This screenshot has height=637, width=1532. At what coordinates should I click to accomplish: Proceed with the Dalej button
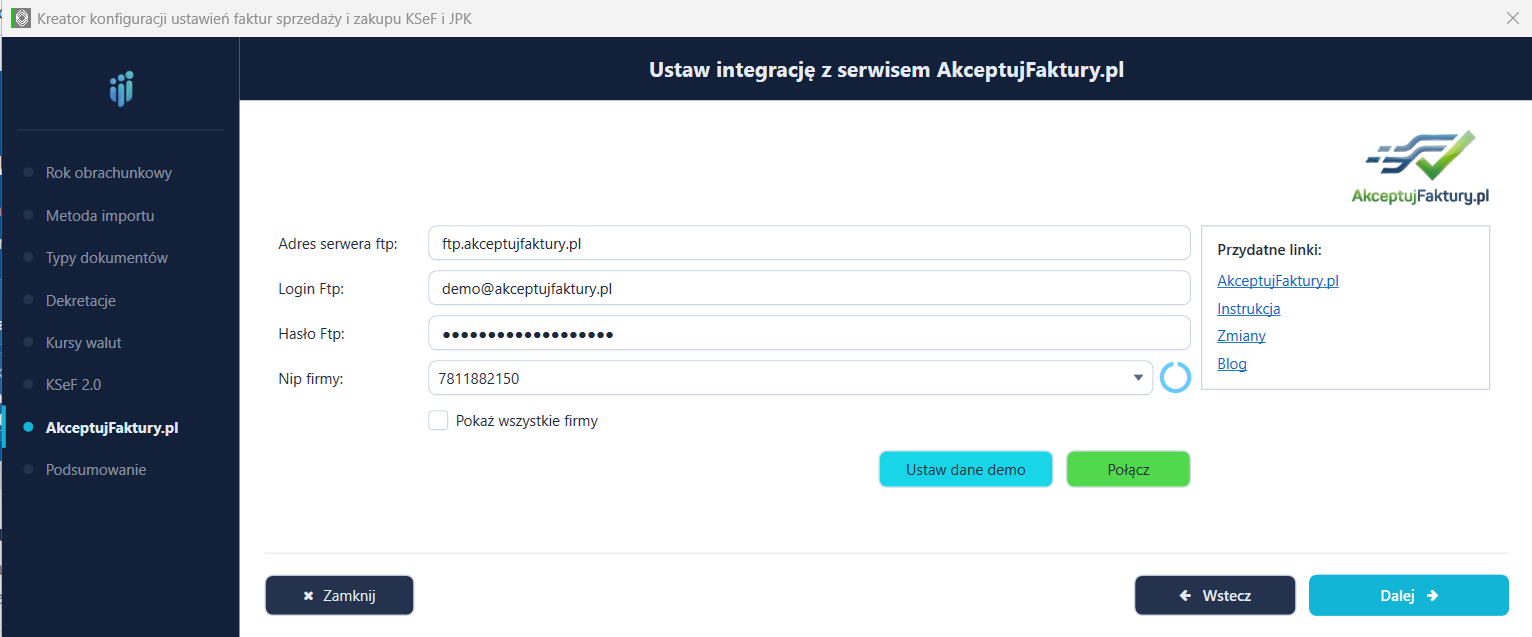(x=1408, y=595)
